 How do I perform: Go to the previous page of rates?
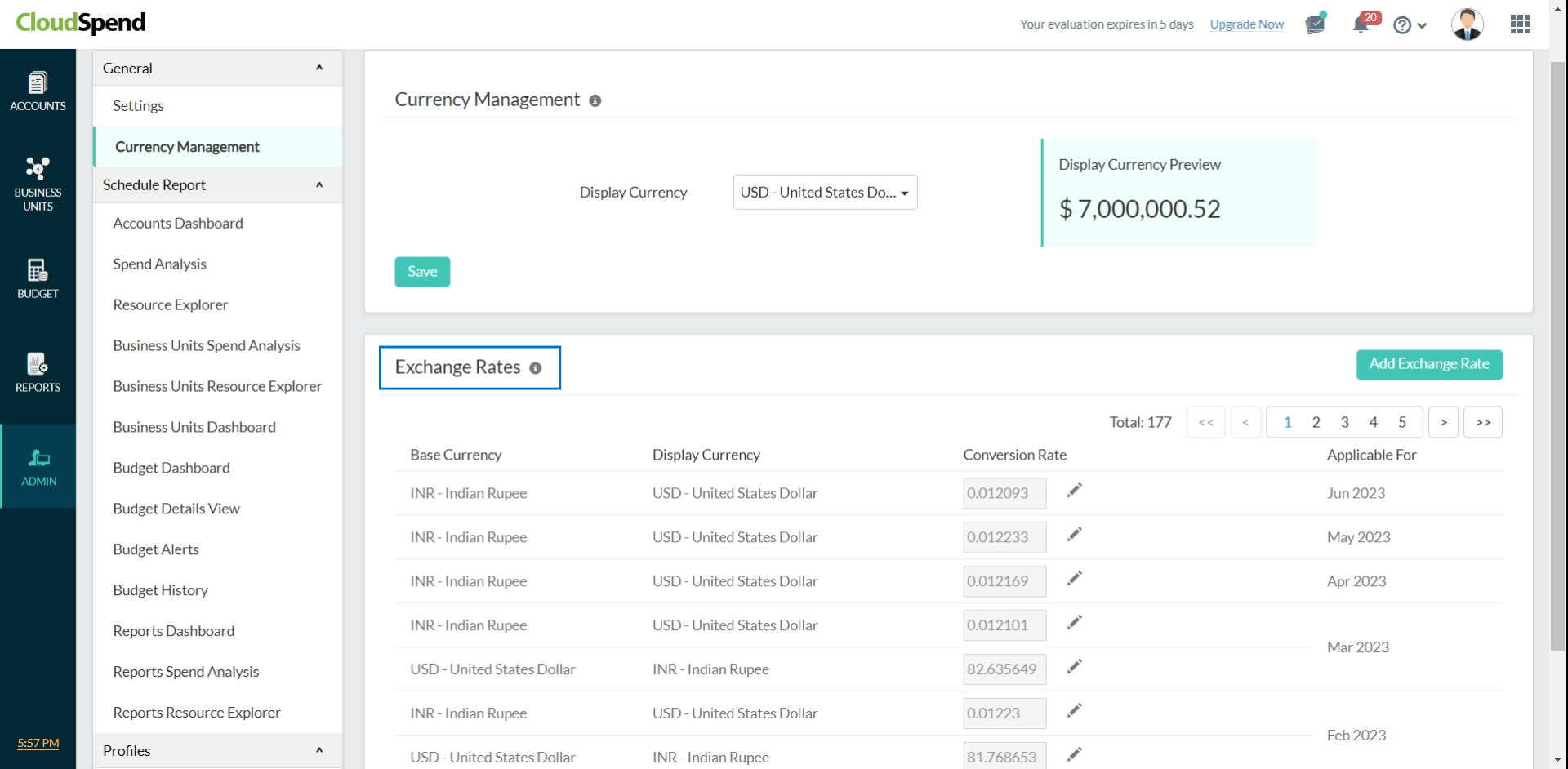click(1245, 422)
